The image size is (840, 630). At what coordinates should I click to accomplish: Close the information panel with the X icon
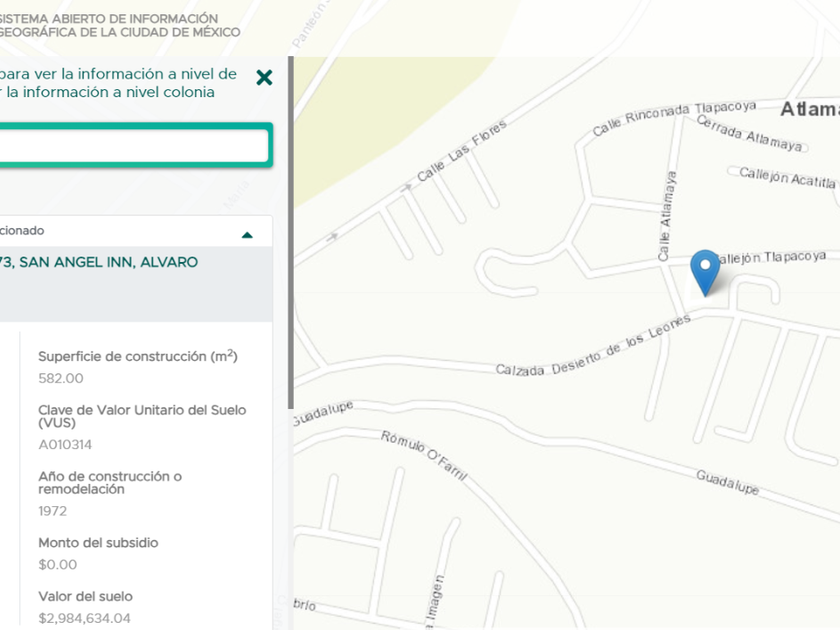pyautogui.click(x=264, y=78)
